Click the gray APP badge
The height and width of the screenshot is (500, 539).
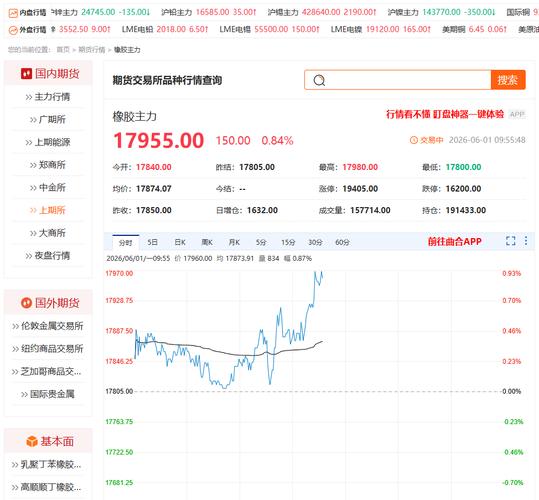pos(517,114)
